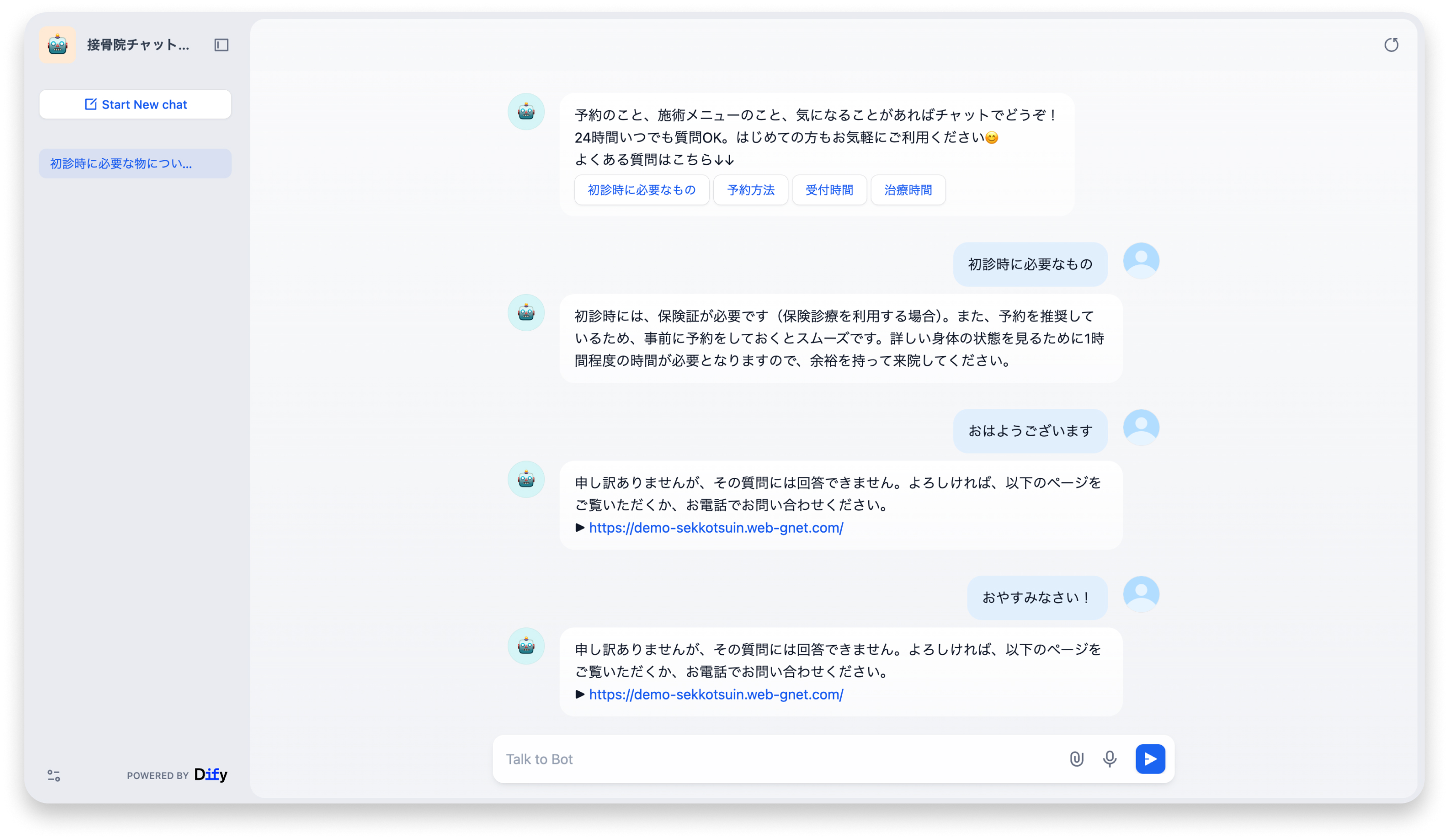
Task: Click the pencil icon inside Start New chat
Action: (x=91, y=104)
